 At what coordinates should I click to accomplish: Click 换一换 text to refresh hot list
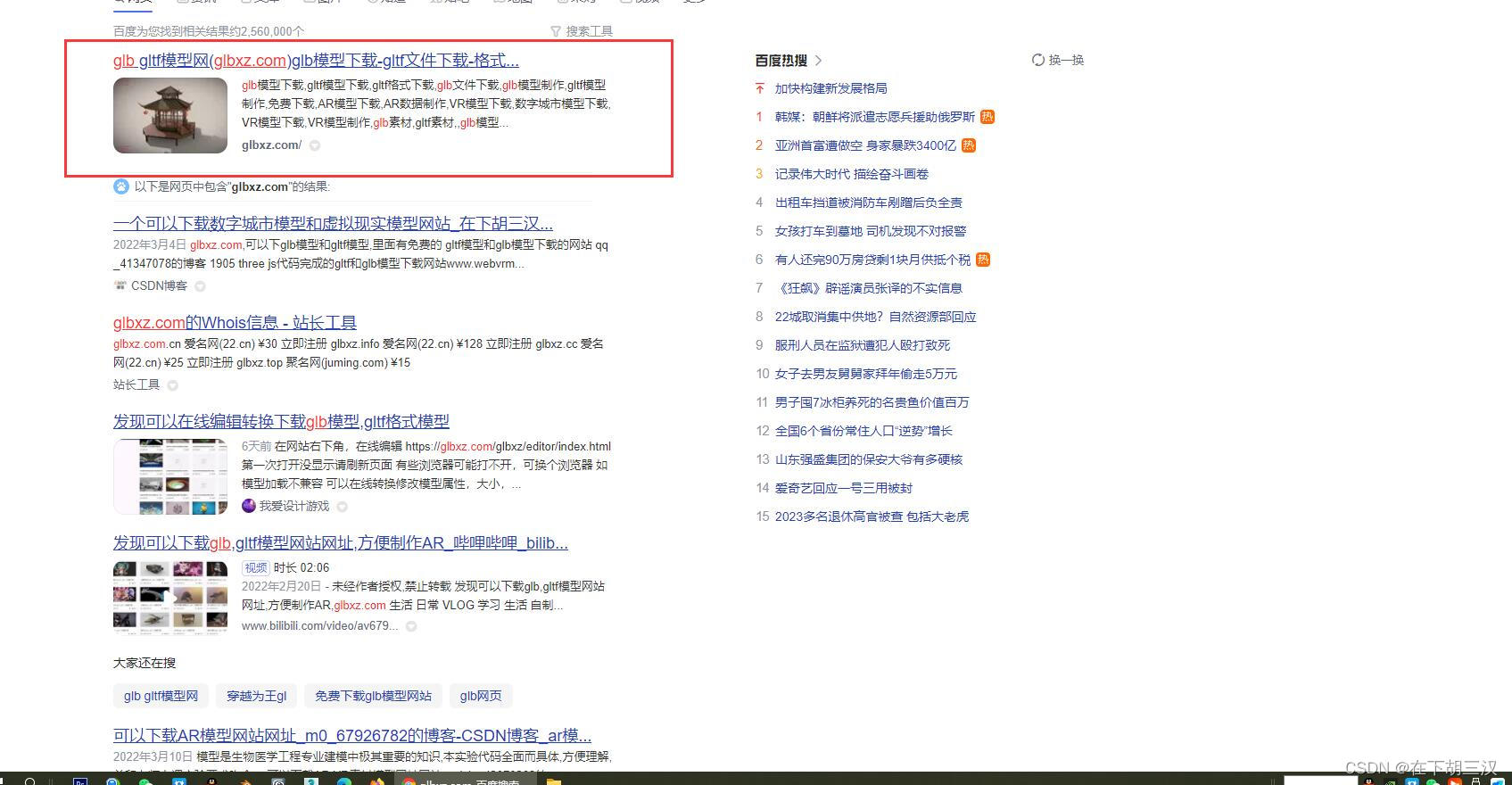click(1066, 60)
